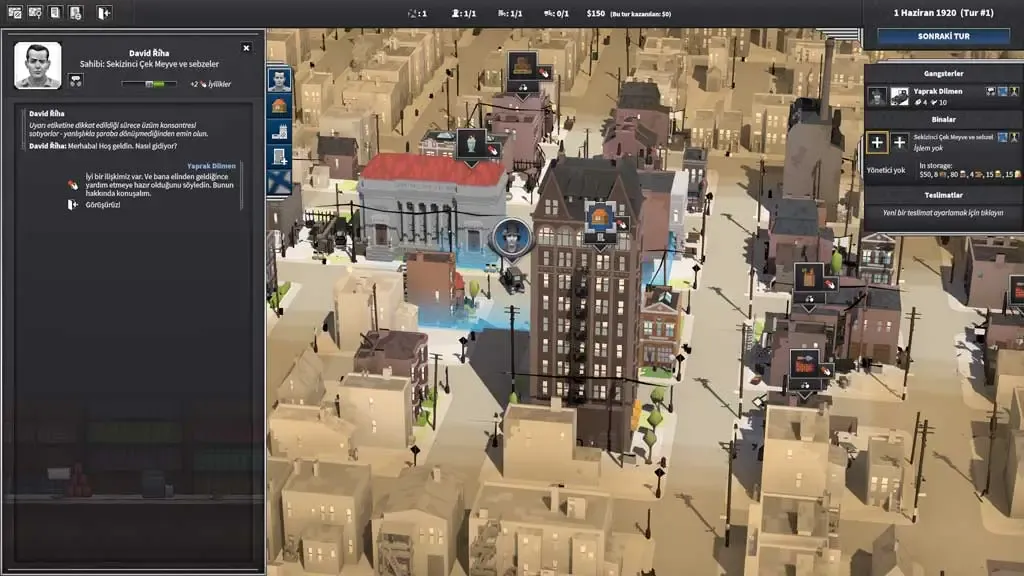1024x576 pixels.
Task: Close the David Říha dialog panel
Action: click(x=246, y=47)
